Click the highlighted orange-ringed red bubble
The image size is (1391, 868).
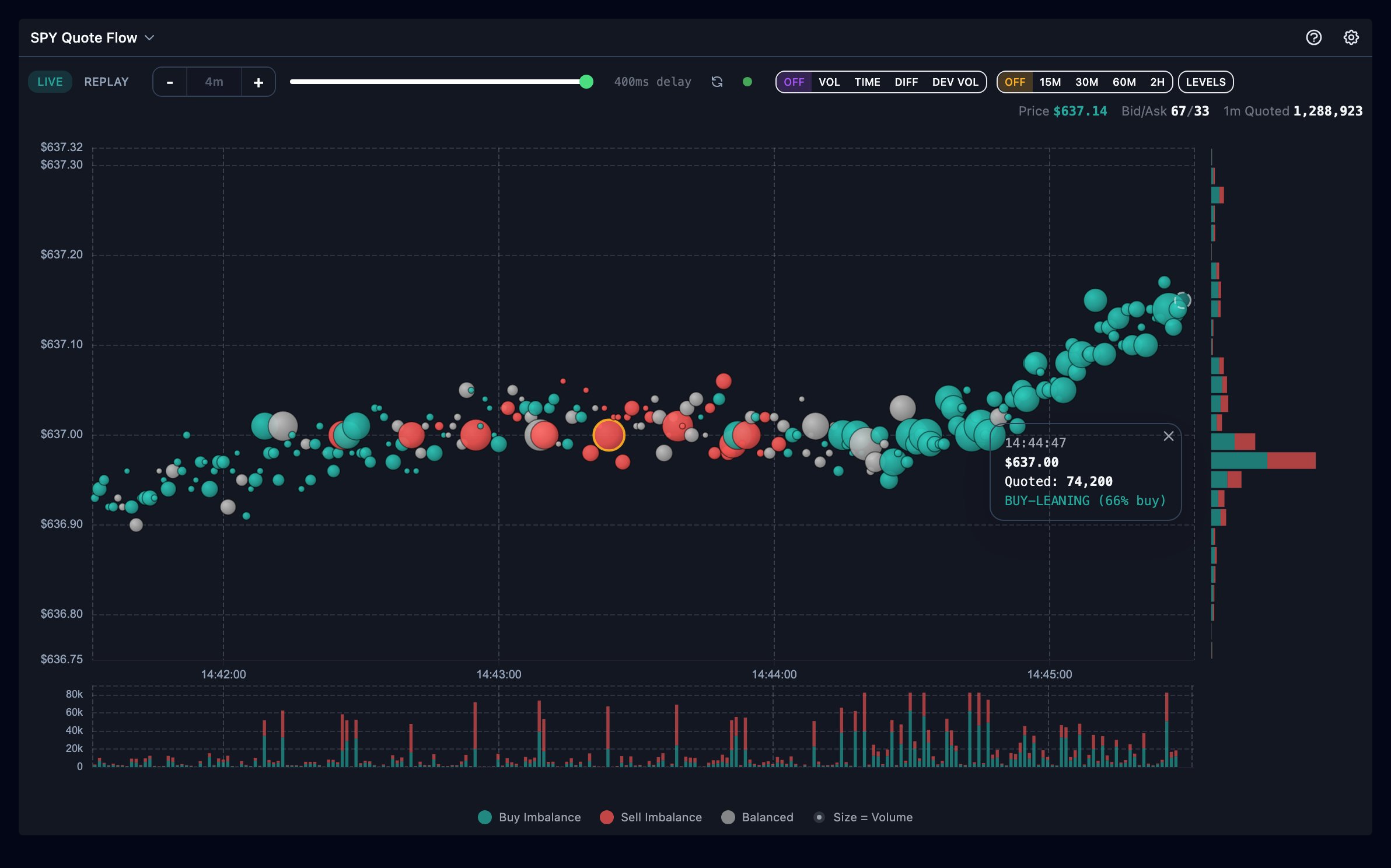pyautogui.click(x=609, y=435)
